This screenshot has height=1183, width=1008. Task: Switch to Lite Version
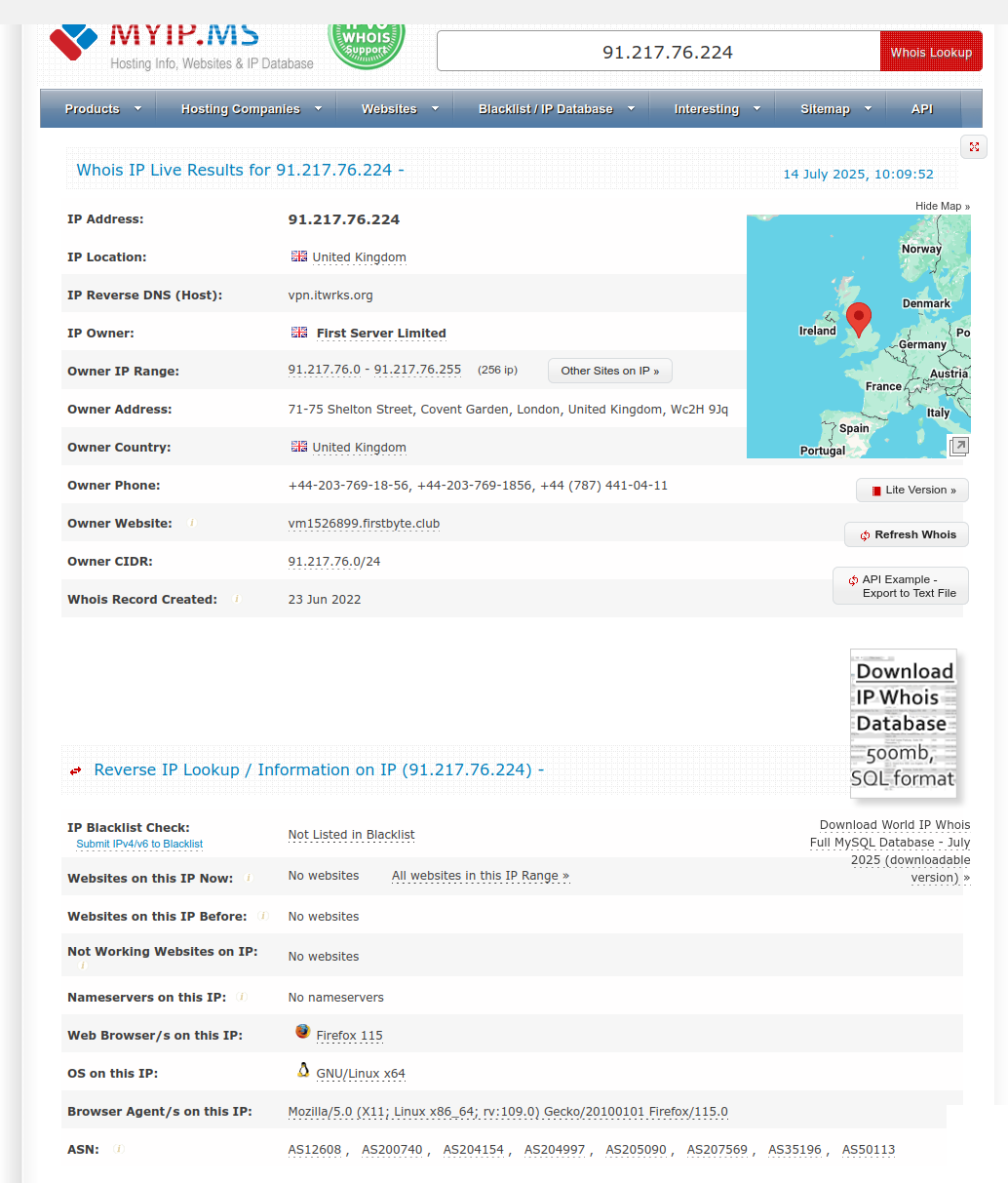912,490
